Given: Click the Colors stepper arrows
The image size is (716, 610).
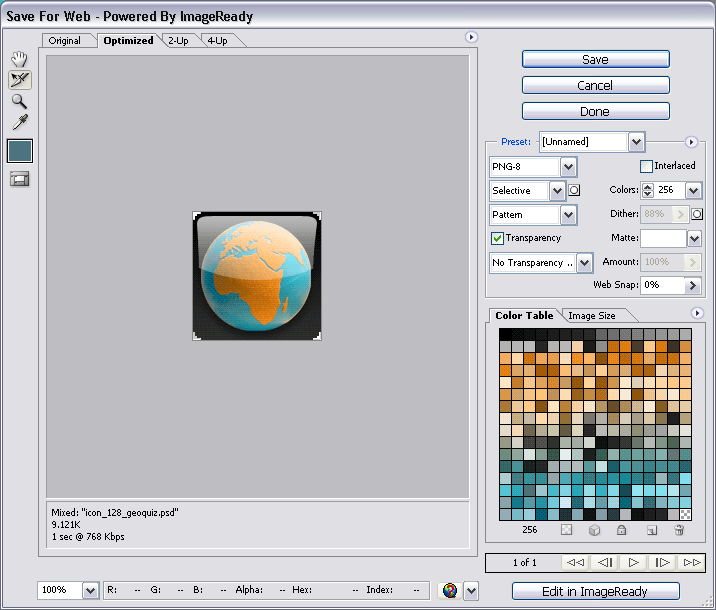Looking at the screenshot, I should click(x=648, y=190).
